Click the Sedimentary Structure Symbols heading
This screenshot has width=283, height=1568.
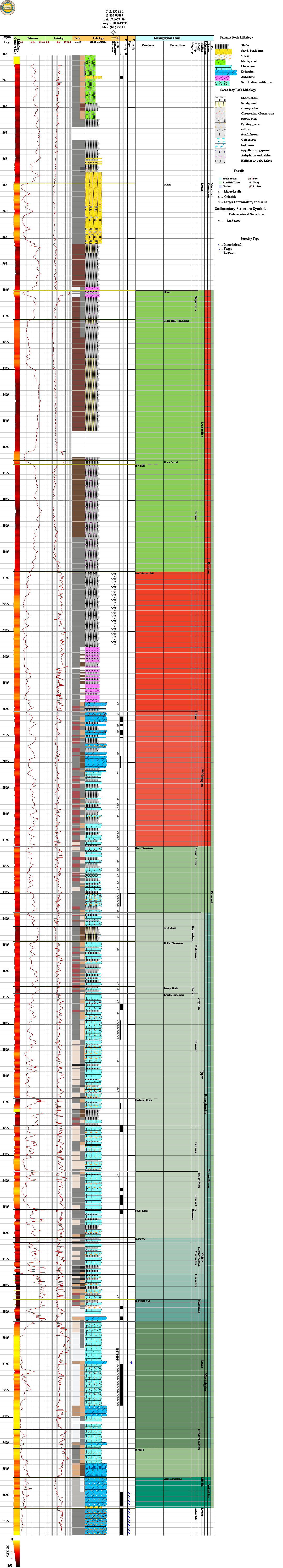click(240, 209)
